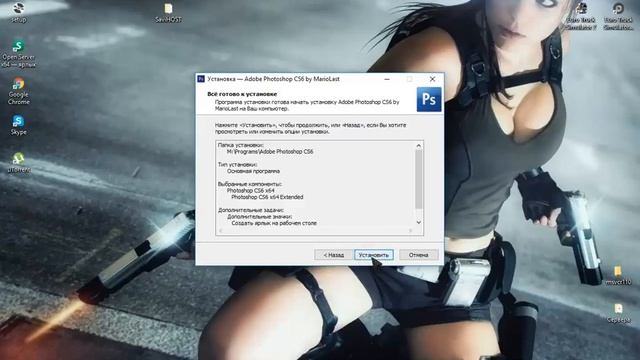Image resolution: width=640 pixels, height=360 pixels.
Task: Launch Open Server x64 shortcut
Action: (18, 53)
